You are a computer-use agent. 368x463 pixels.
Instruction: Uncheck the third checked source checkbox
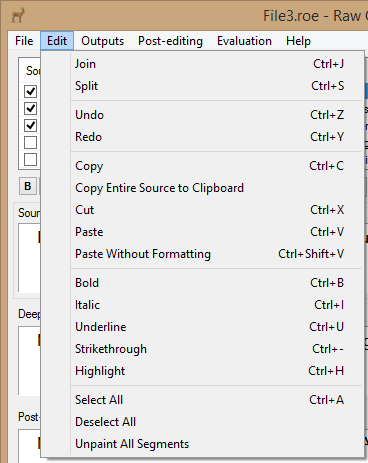(30, 126)
